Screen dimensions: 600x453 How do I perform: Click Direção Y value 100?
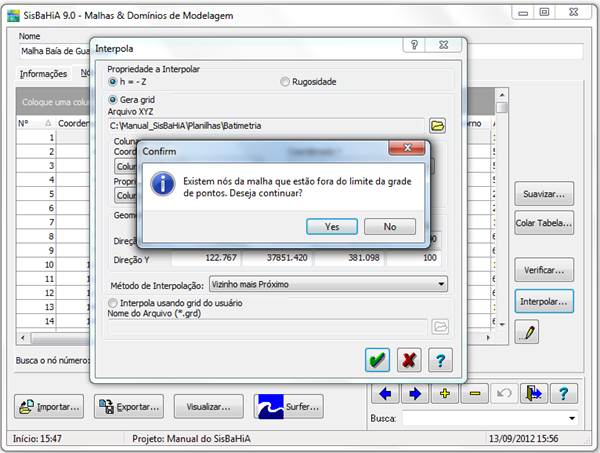tap(414, 258)
